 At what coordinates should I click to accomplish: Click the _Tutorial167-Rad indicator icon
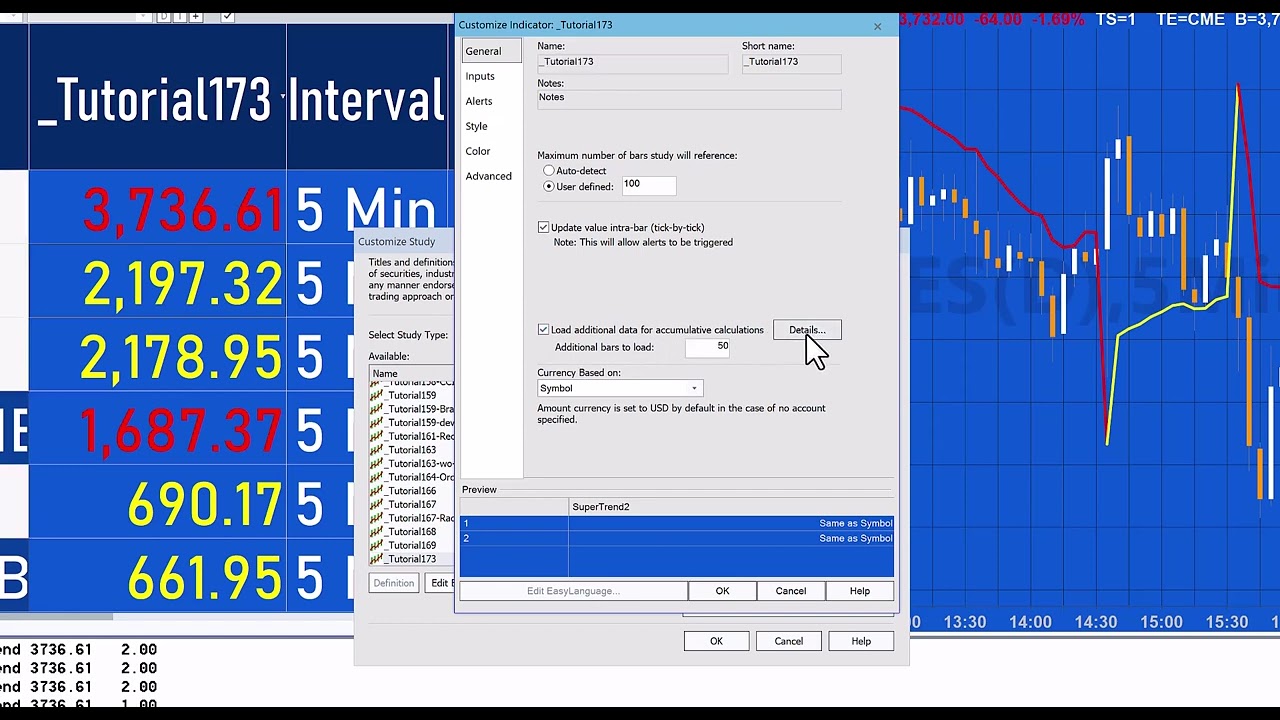[376, 518]
